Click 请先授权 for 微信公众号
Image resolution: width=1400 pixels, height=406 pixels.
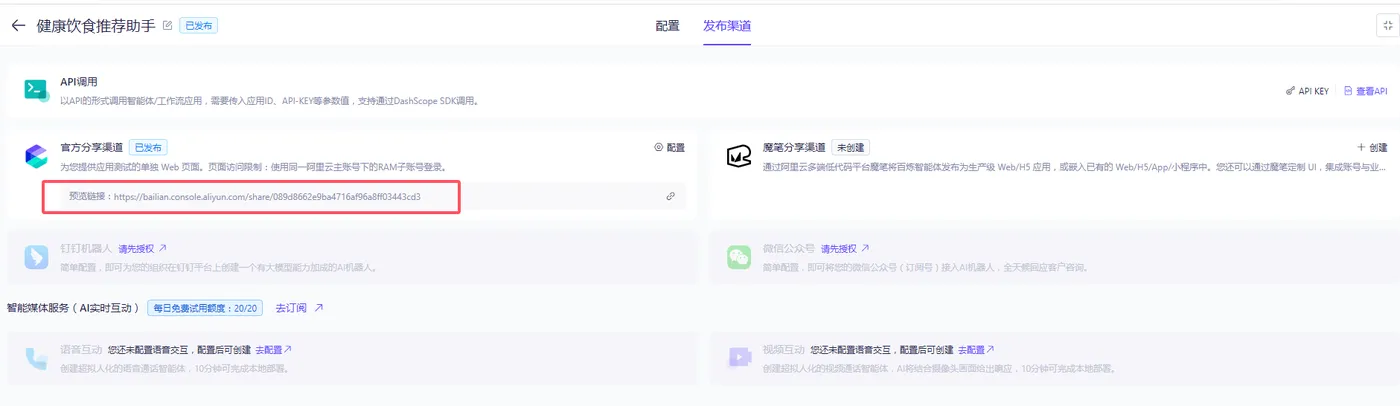point(845,248)
